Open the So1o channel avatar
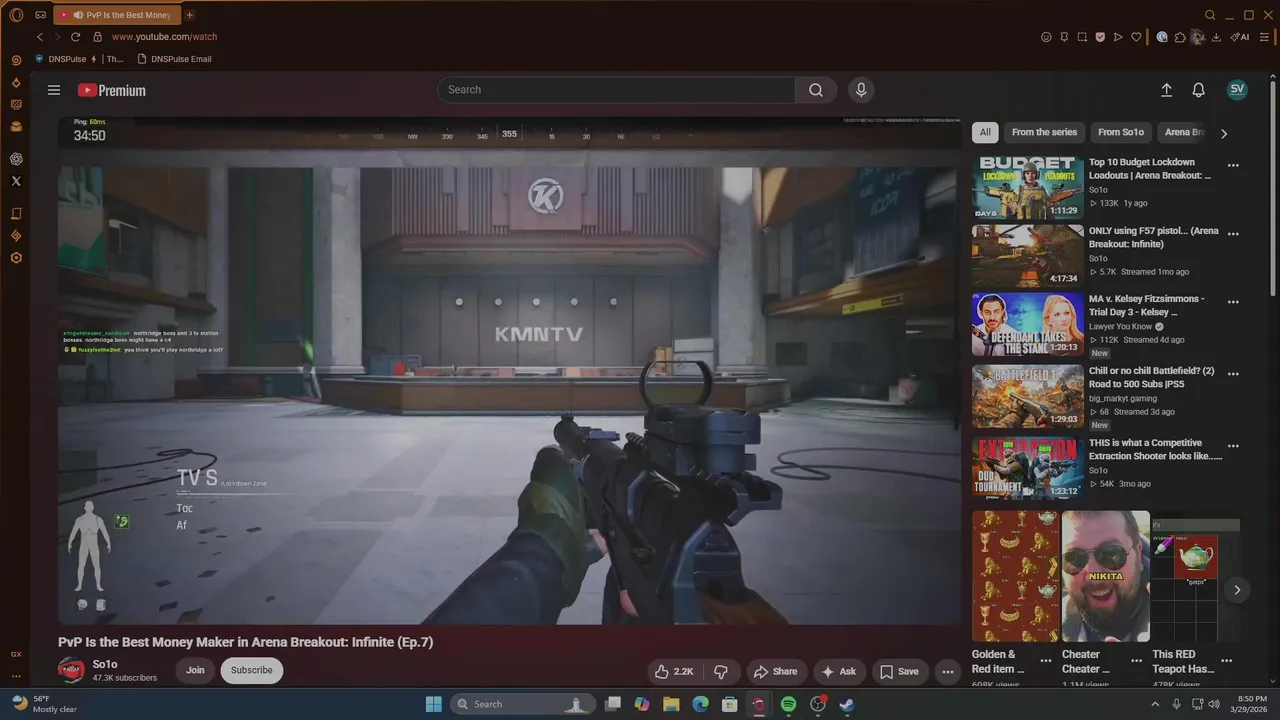The image size is (1280, 720). 71,670
